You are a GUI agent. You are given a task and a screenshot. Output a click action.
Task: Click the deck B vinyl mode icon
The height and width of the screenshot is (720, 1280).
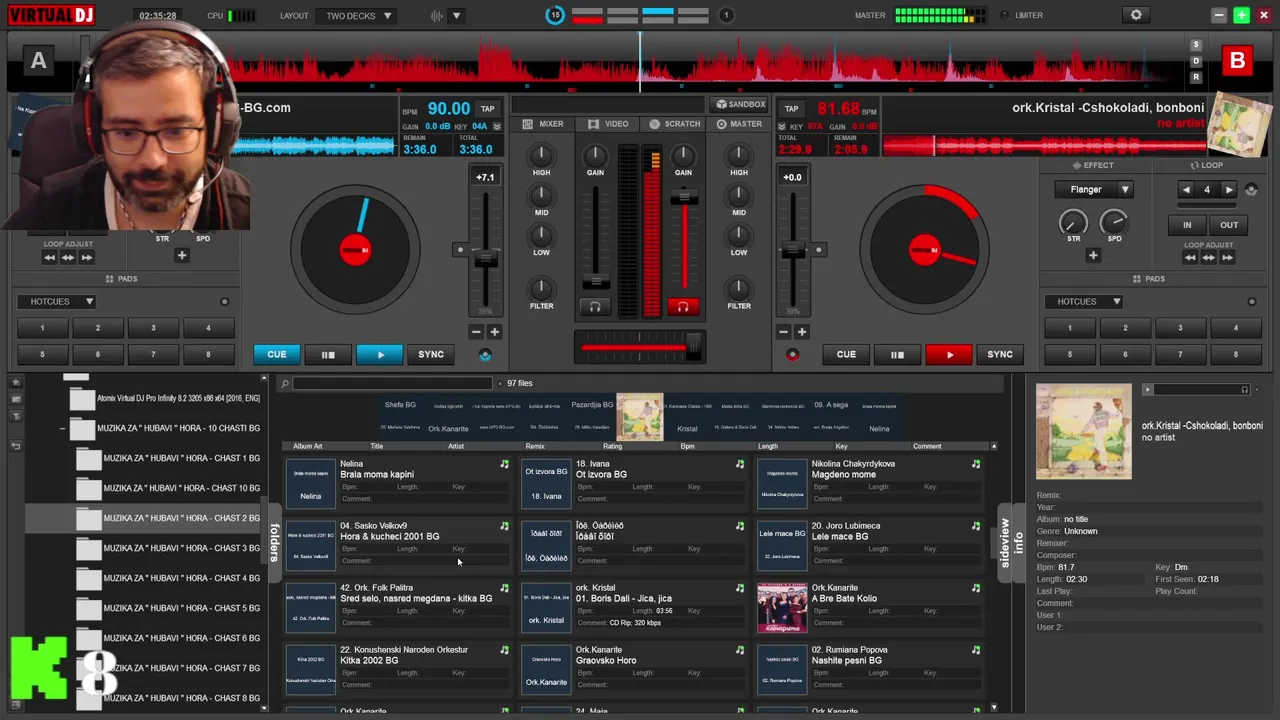[792, 355]
